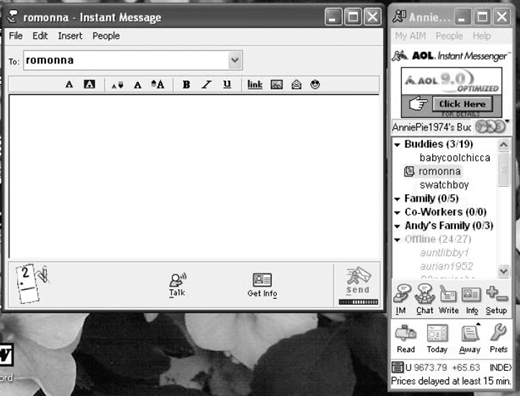Open the Edit menu

[x=40, y=36]
